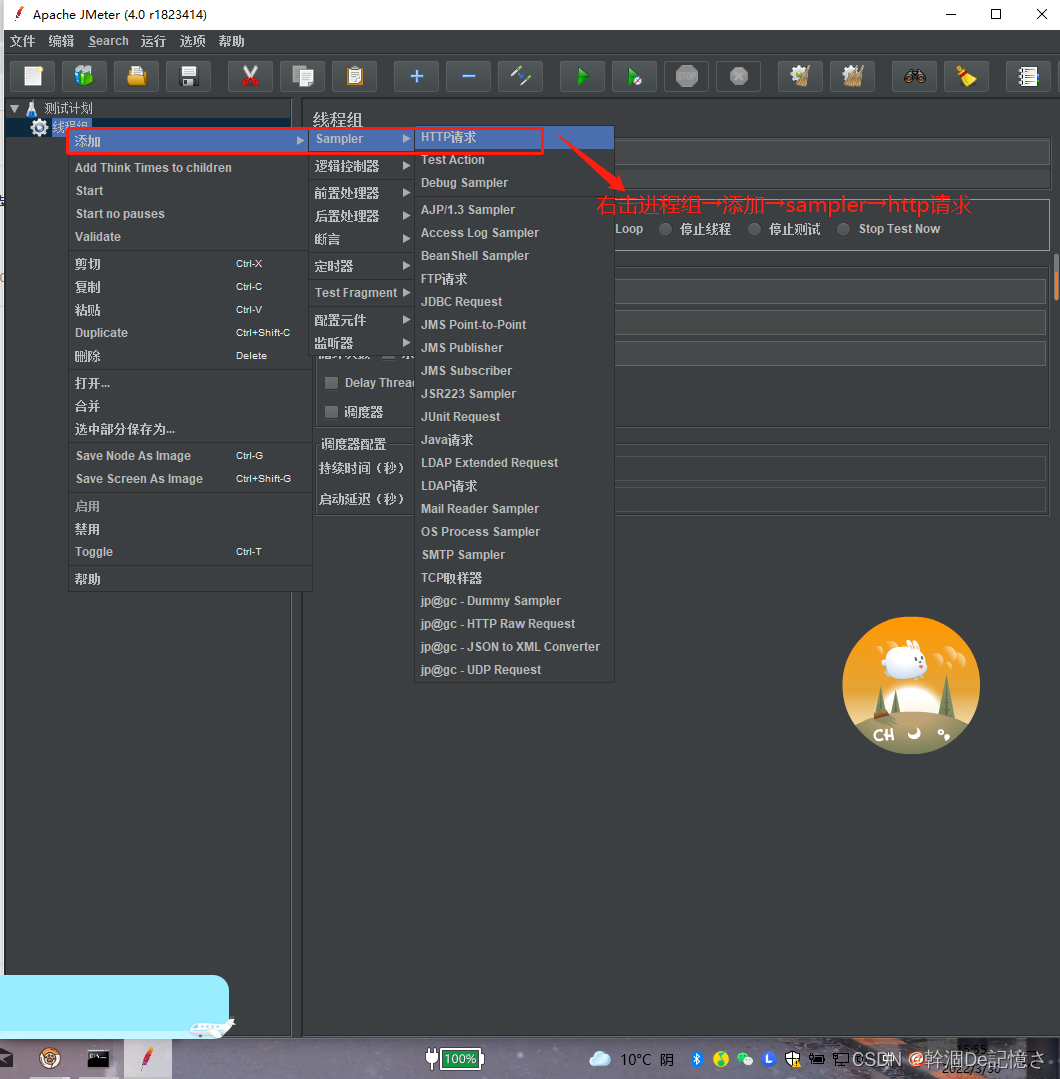
Task: Expand the 后置处理器 submenu
Action: point(362,216)
